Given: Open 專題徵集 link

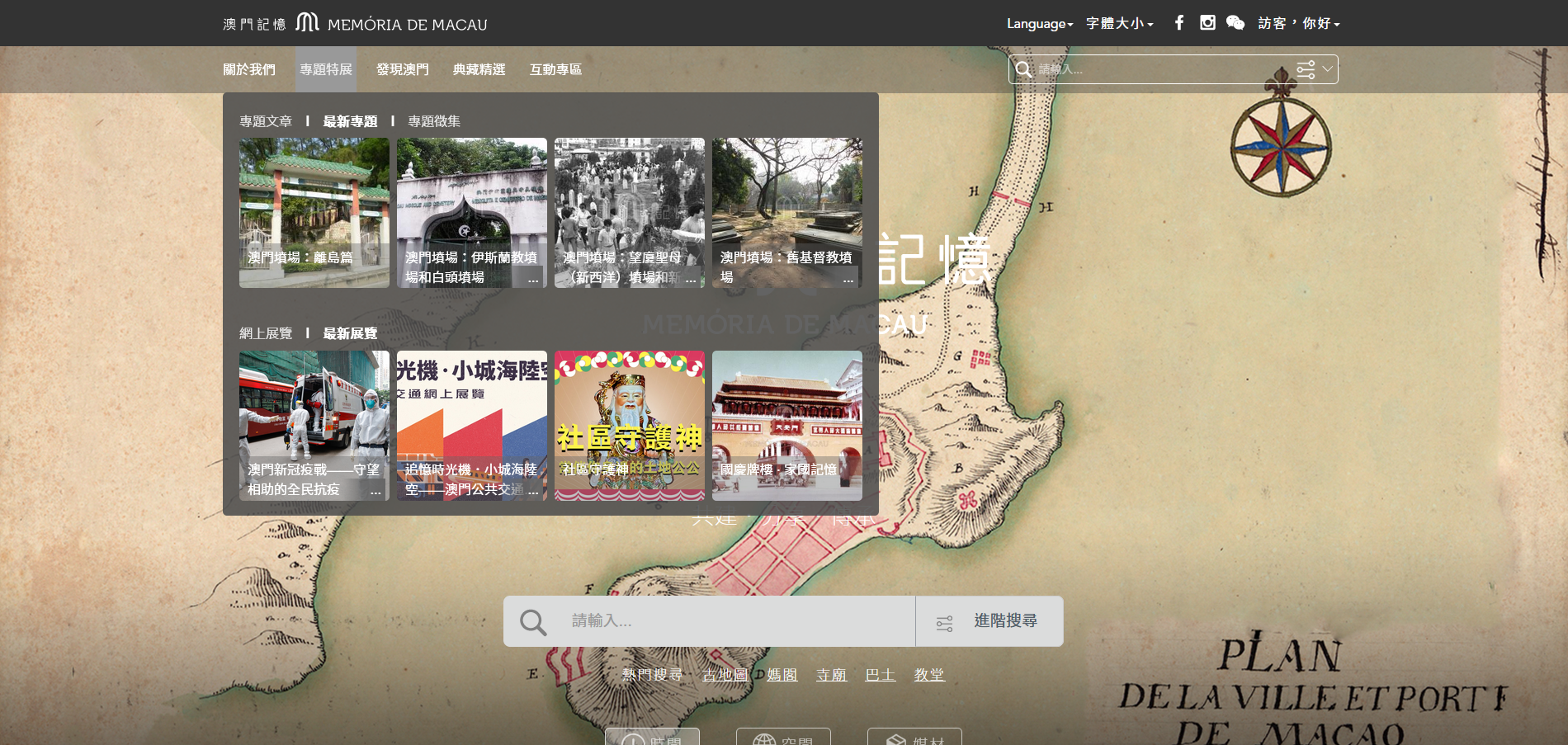Looking at the screenshot, I should click(435, 121).
